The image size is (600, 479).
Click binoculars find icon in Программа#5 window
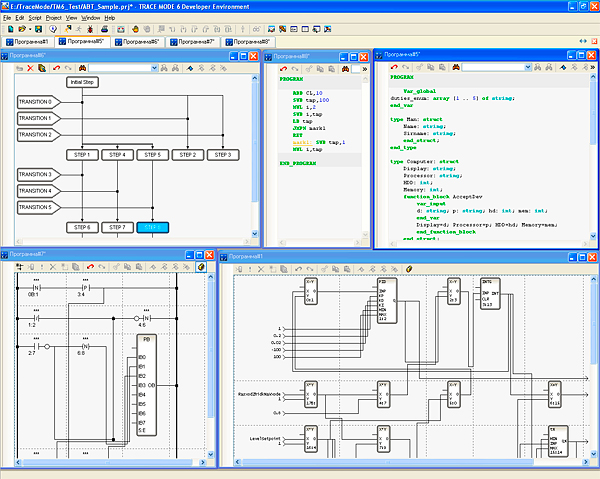[456, 67]
